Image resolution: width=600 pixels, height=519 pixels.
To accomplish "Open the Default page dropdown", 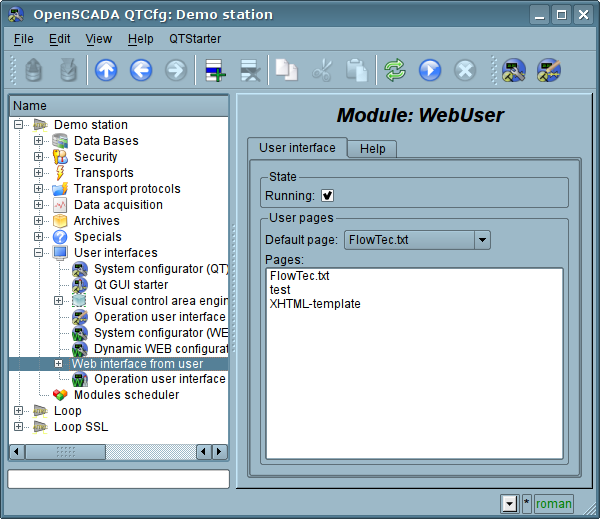I will tap(482, 240).
